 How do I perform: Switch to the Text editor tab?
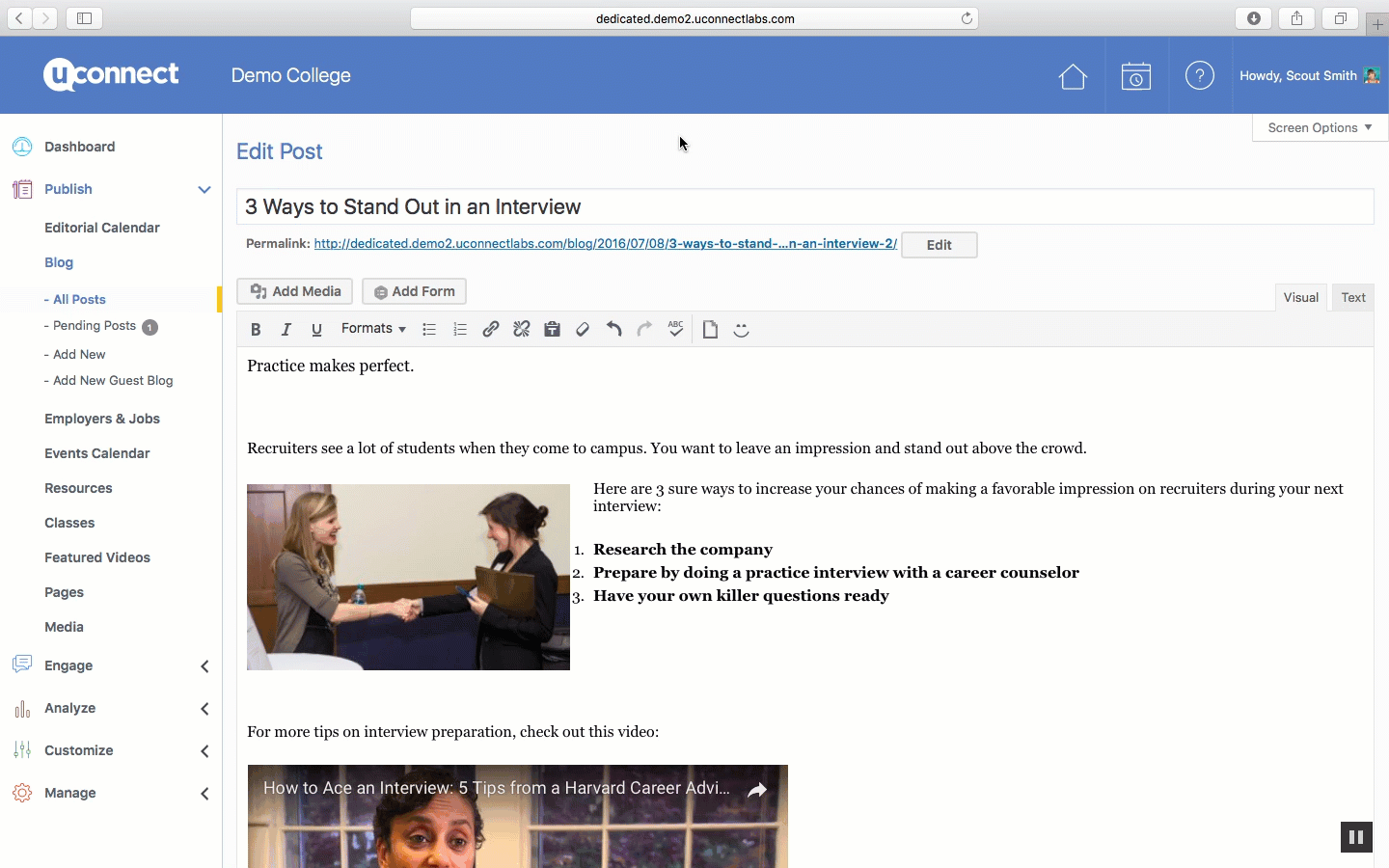(x=1352, y=298)
